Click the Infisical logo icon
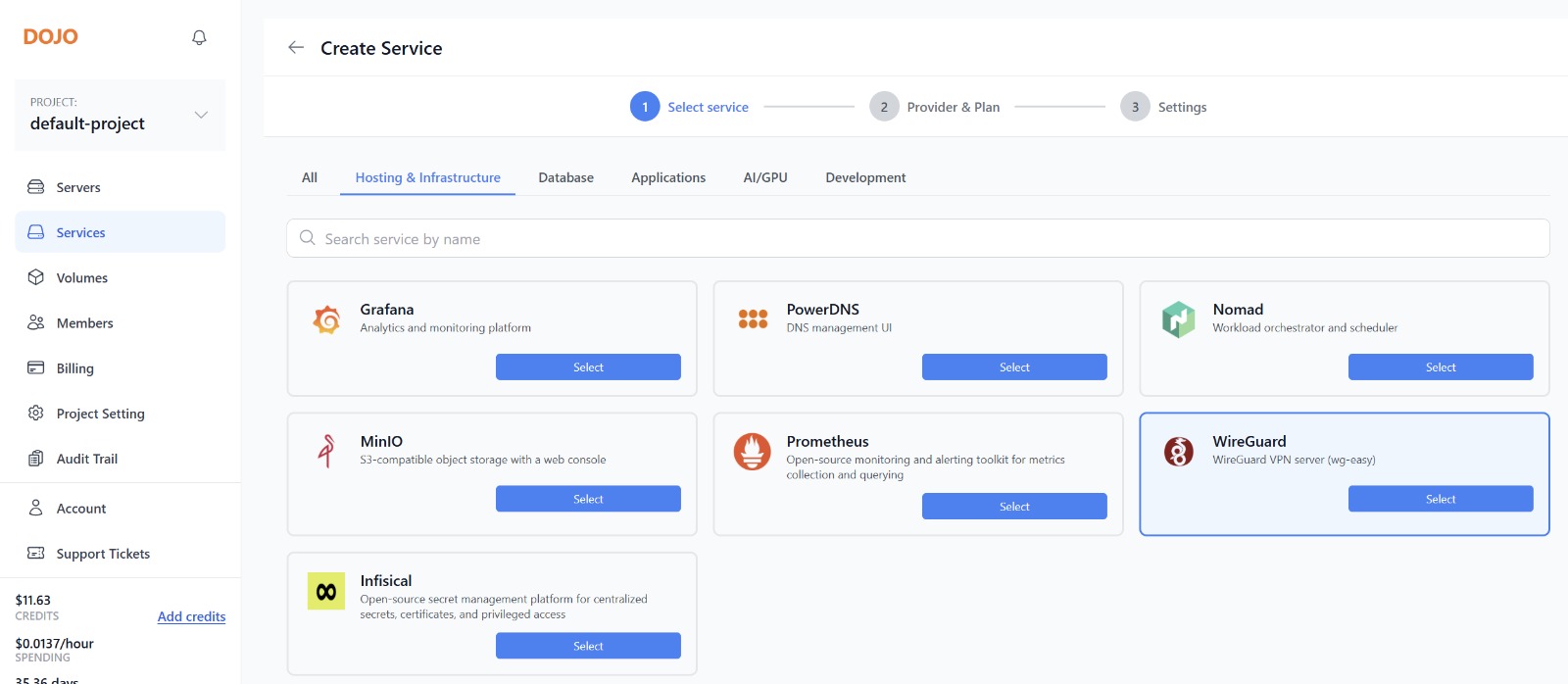The image size is (1568, 684). coord(326,591)
